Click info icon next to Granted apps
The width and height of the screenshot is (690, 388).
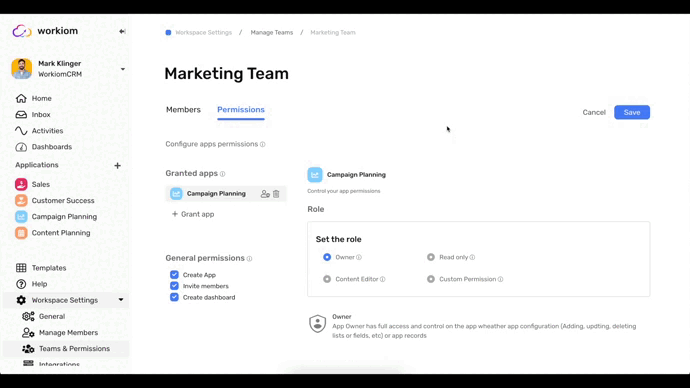pyautogui.click(x=223, y=174)
